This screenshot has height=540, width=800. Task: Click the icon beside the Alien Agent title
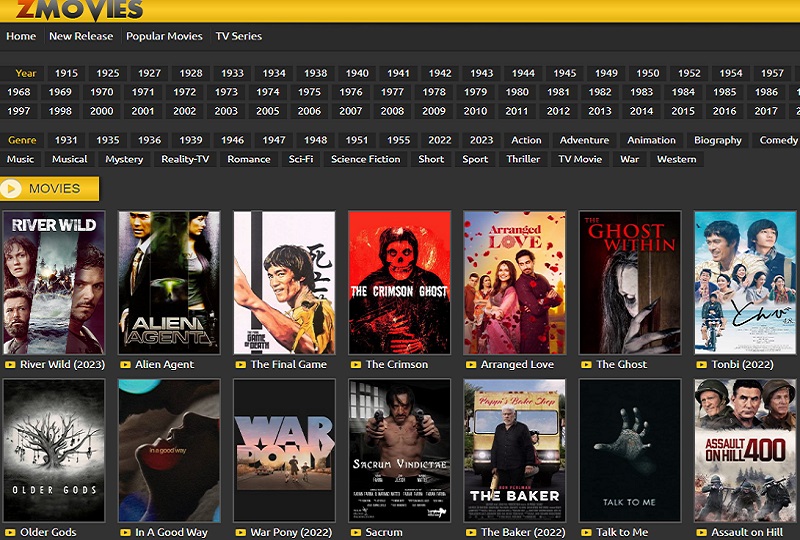pos(125,364)
